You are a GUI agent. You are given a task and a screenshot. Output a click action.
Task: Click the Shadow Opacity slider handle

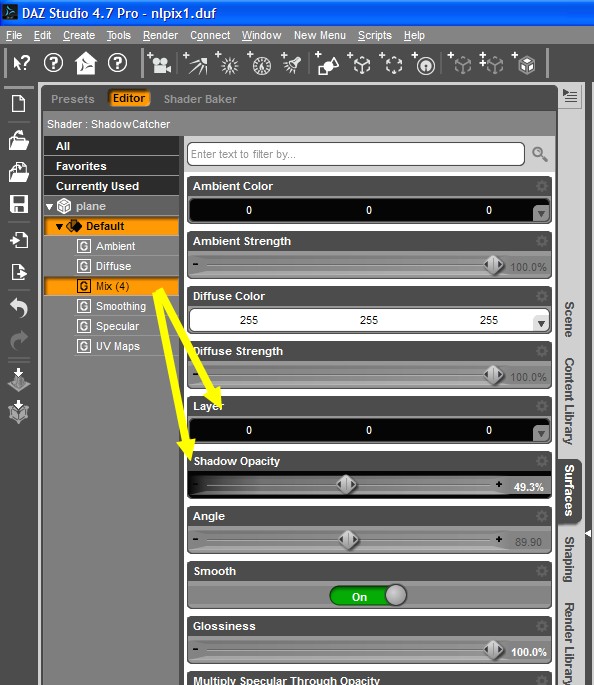[346, 484]
